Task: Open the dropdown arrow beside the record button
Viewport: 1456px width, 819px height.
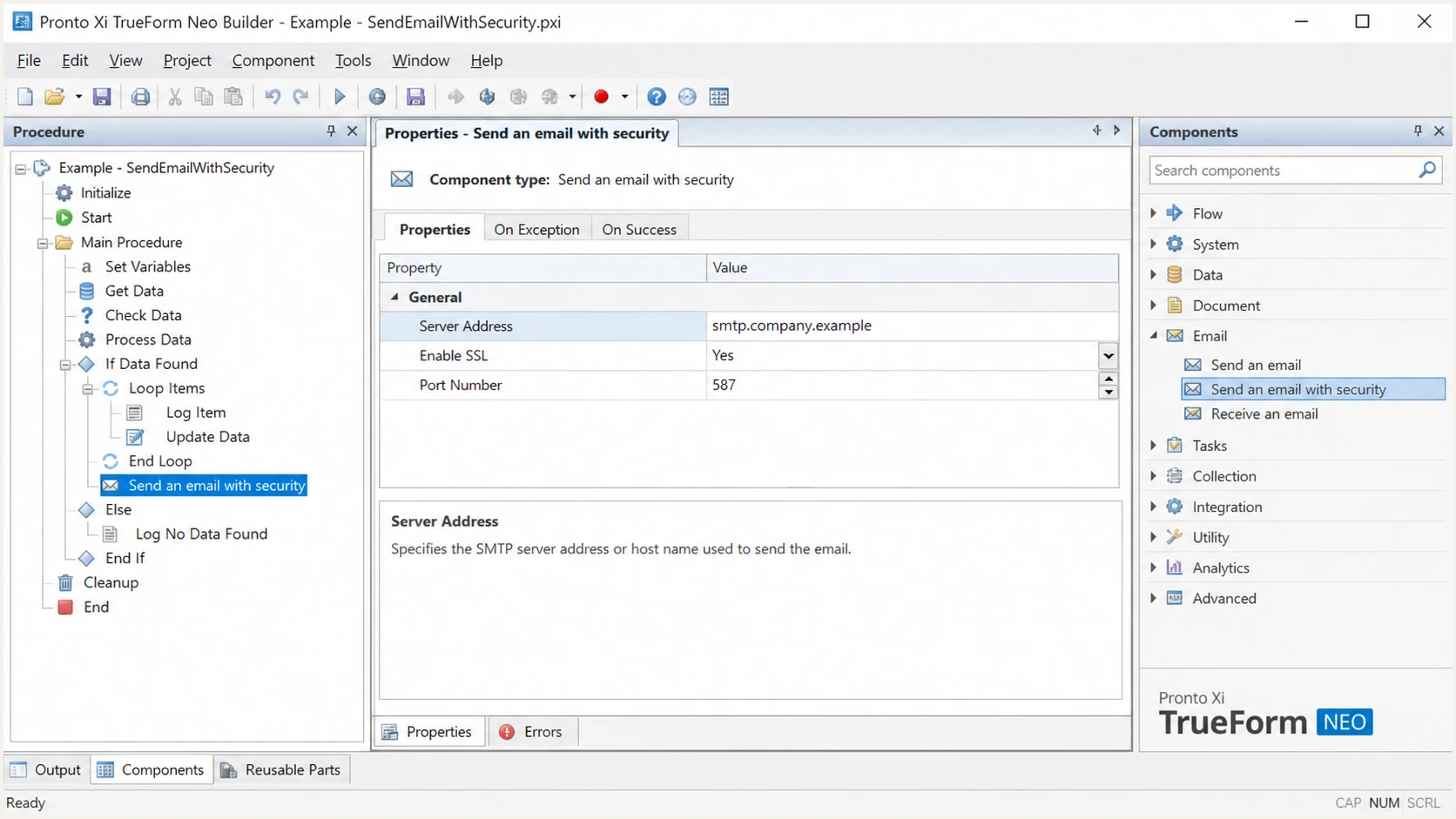Action: tap(624, 97)
